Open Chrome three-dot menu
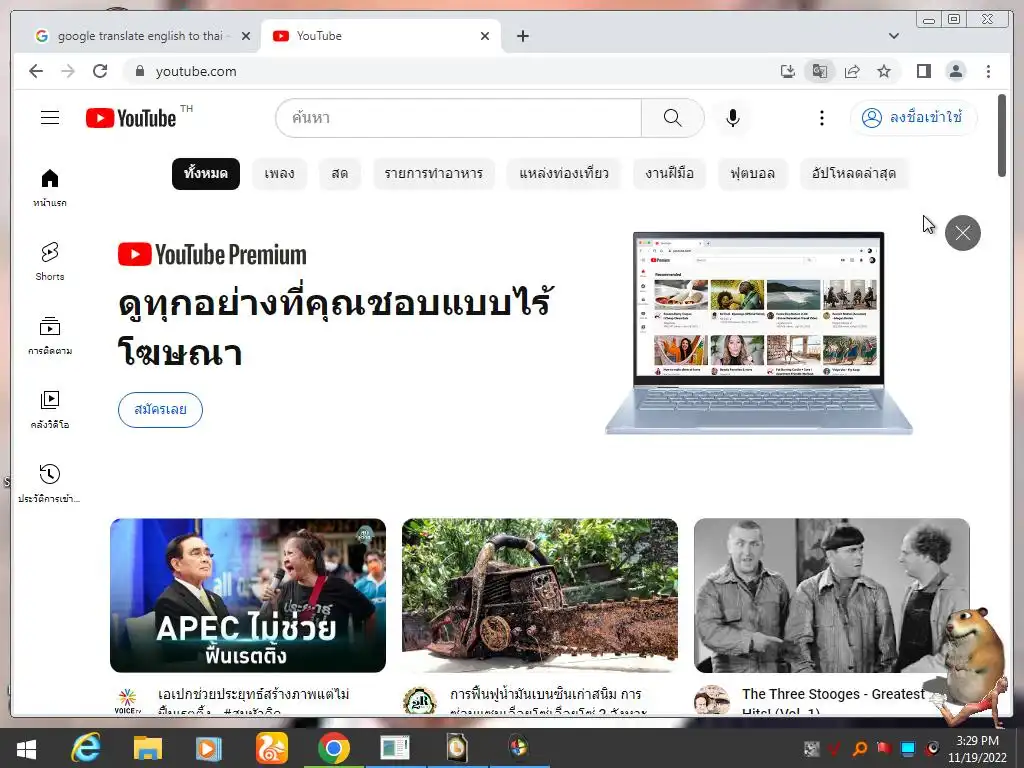 [x=988, y=71]
